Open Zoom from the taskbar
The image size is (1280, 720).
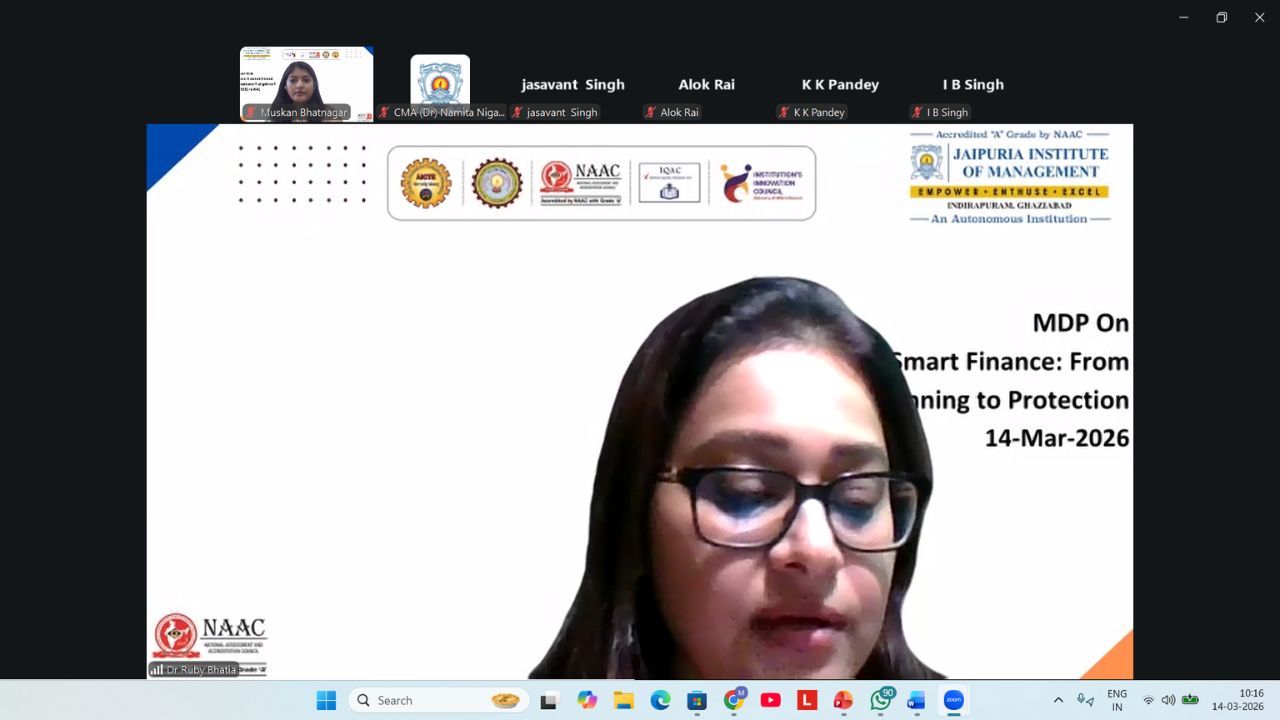[x=954, y=700]
